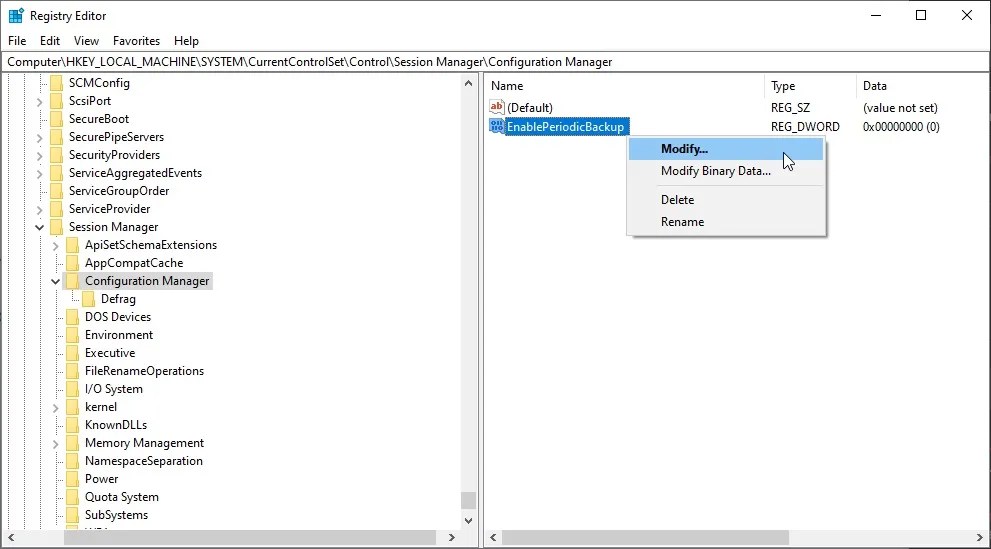991x549 pixels.
Task: Click the I/O System folder icon
Action: (73, 389)
